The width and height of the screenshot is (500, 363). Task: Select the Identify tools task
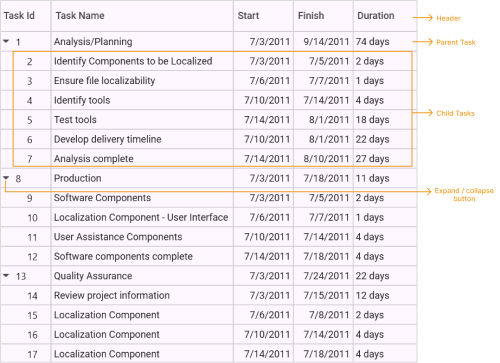coord(82,100)
